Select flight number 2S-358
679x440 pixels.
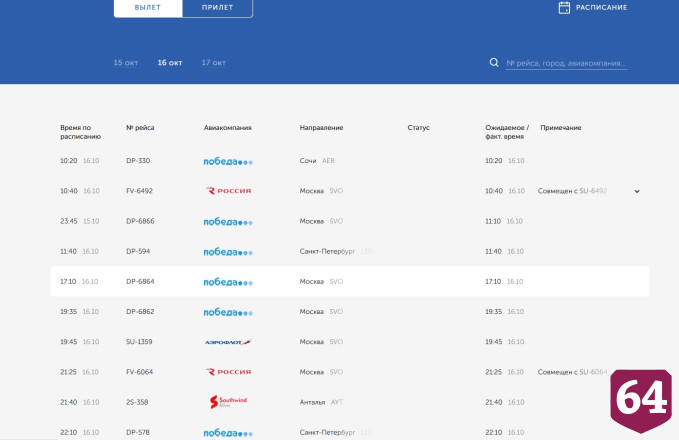tap(137, 402)
